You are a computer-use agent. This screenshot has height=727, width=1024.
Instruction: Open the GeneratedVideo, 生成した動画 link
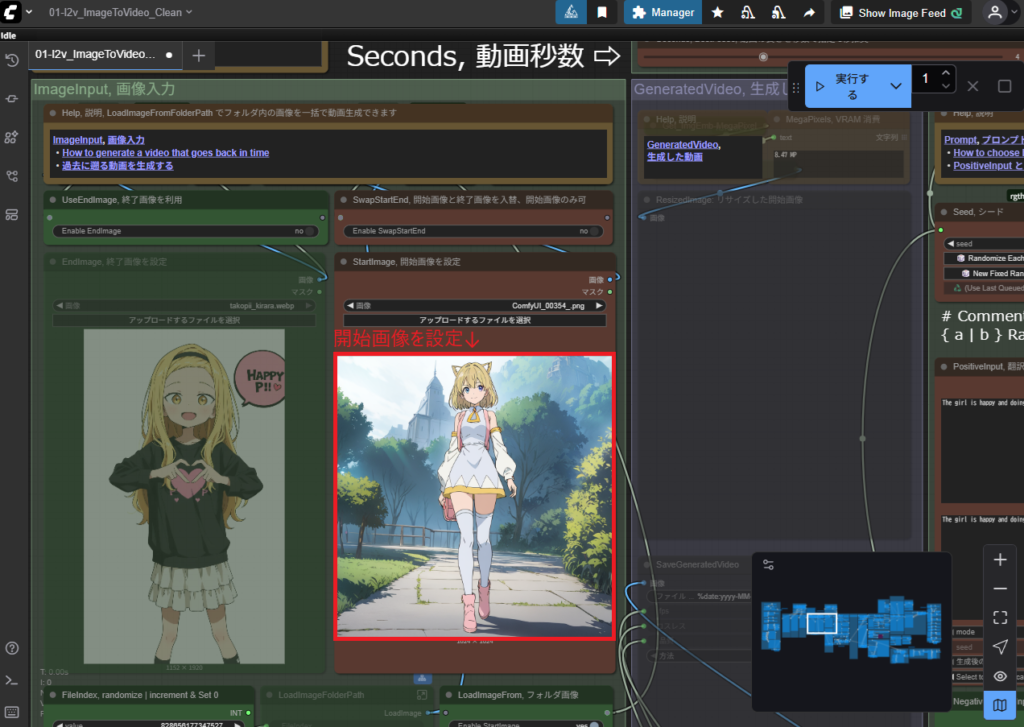point(683,151)
